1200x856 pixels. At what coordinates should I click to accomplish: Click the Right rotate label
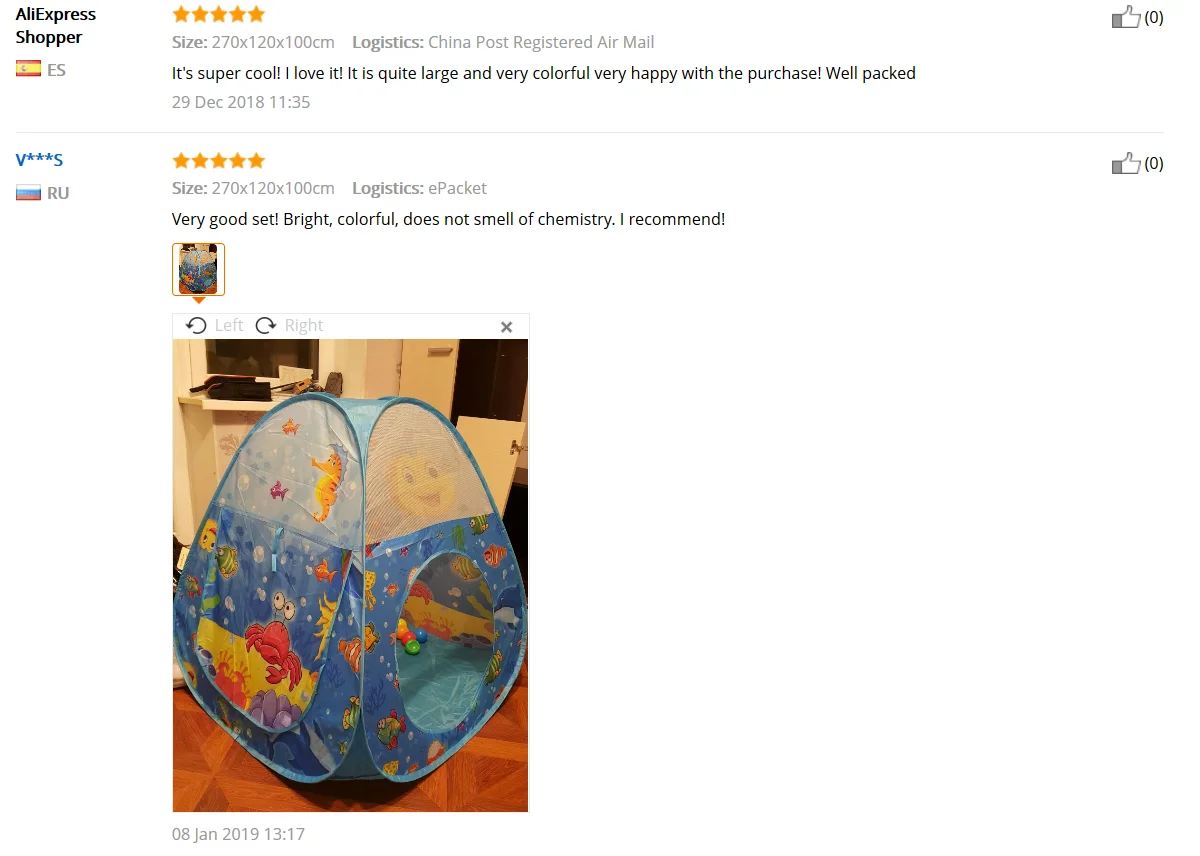(304, 325)
